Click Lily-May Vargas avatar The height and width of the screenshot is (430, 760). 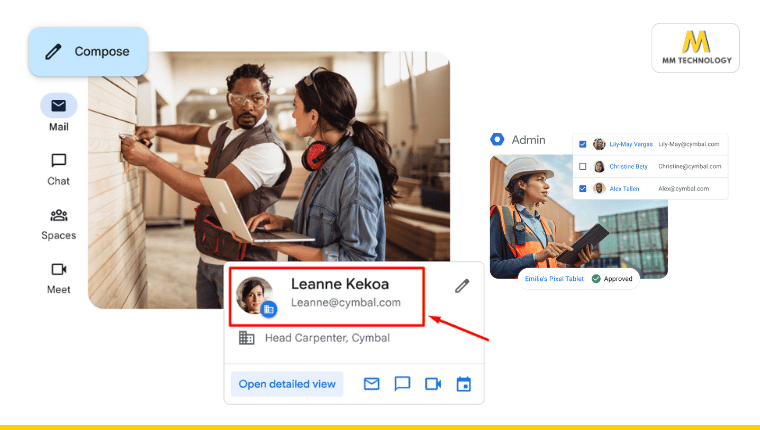pos(599,144)
